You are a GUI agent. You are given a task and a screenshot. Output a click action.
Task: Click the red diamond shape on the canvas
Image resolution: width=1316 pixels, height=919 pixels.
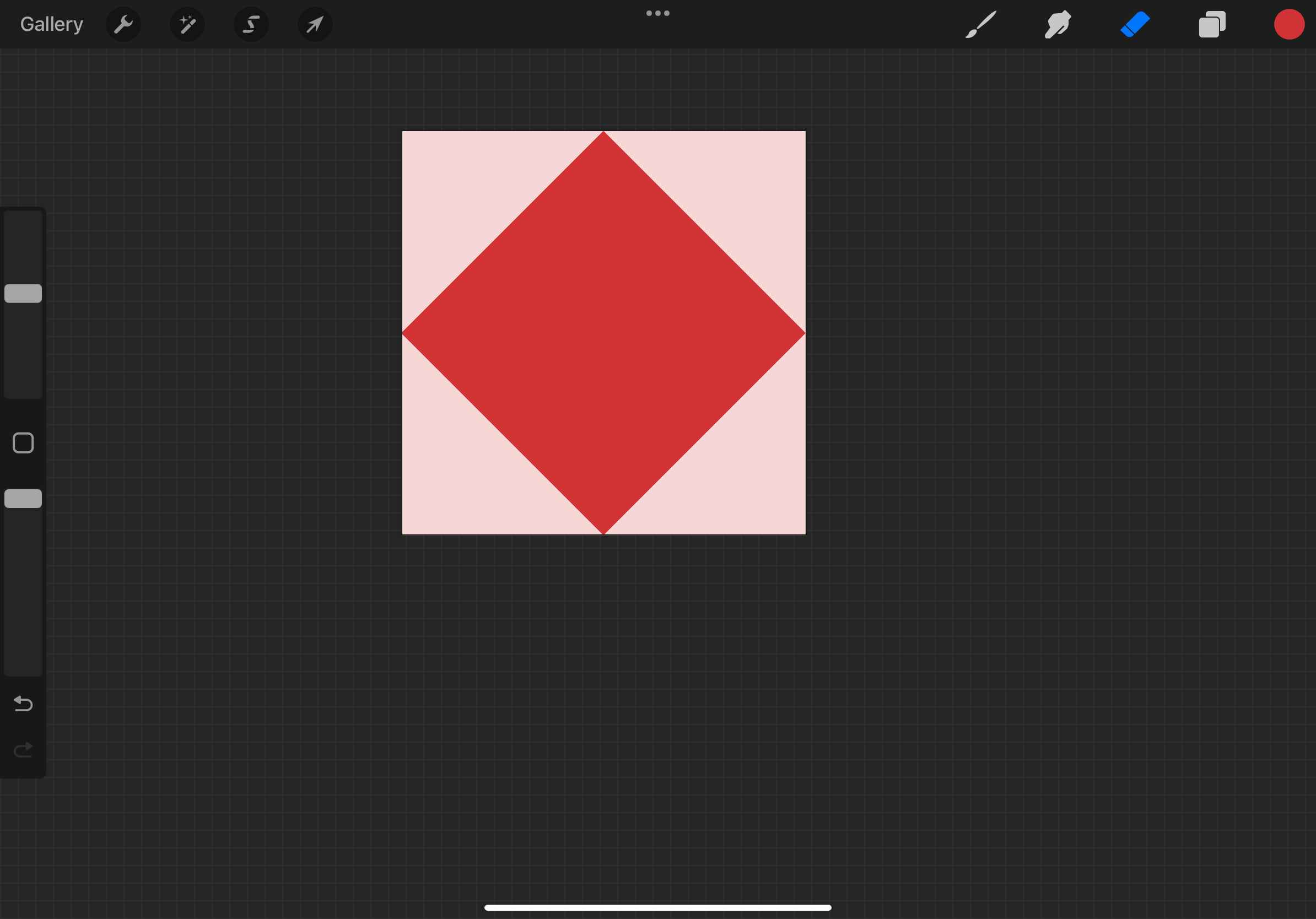tap(603, 333)
